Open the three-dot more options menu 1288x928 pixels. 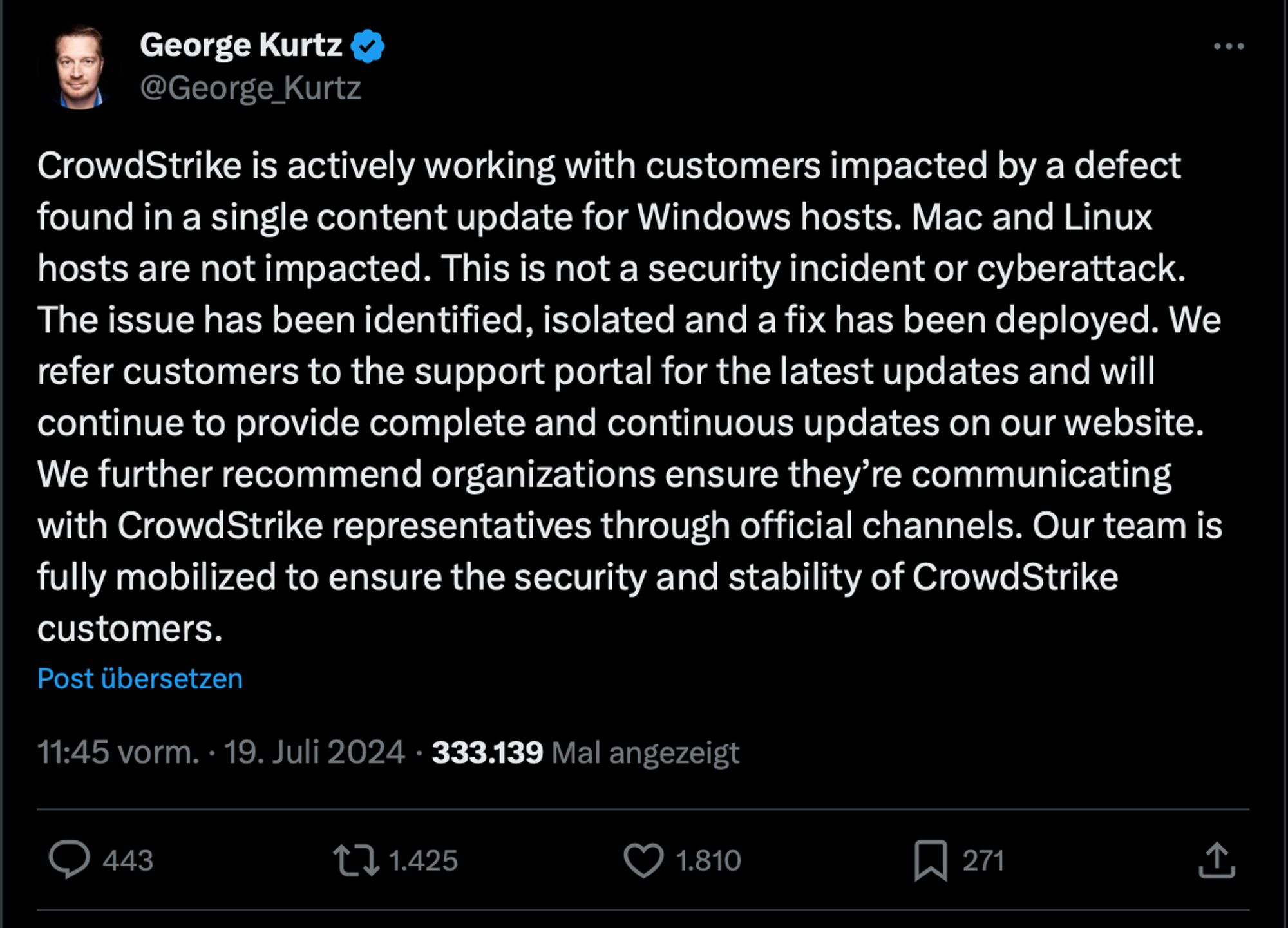1228,46
